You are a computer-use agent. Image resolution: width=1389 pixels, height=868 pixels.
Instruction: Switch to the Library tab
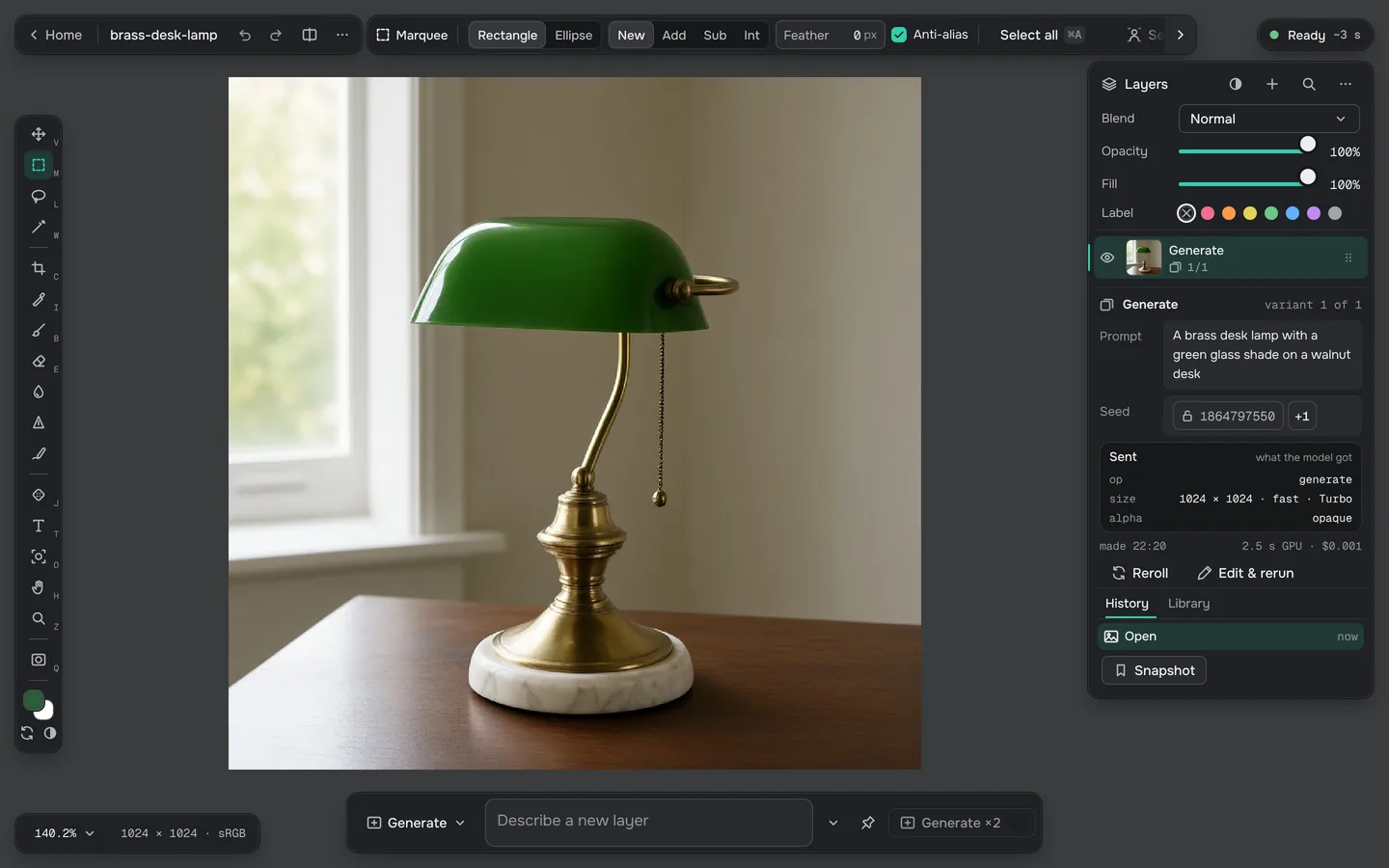(1188, 604)
